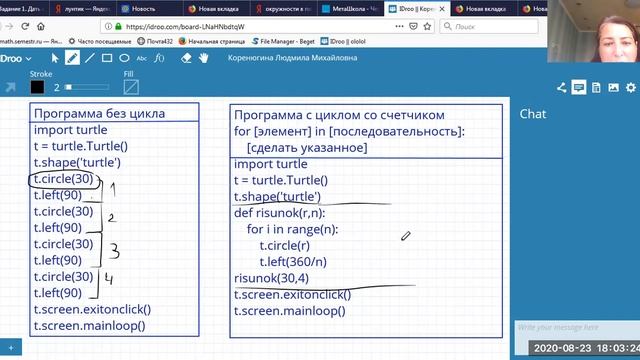The width and height of the screenshot is (640, 360).
Task: Select the eraser tool
Action: [186, 58]
